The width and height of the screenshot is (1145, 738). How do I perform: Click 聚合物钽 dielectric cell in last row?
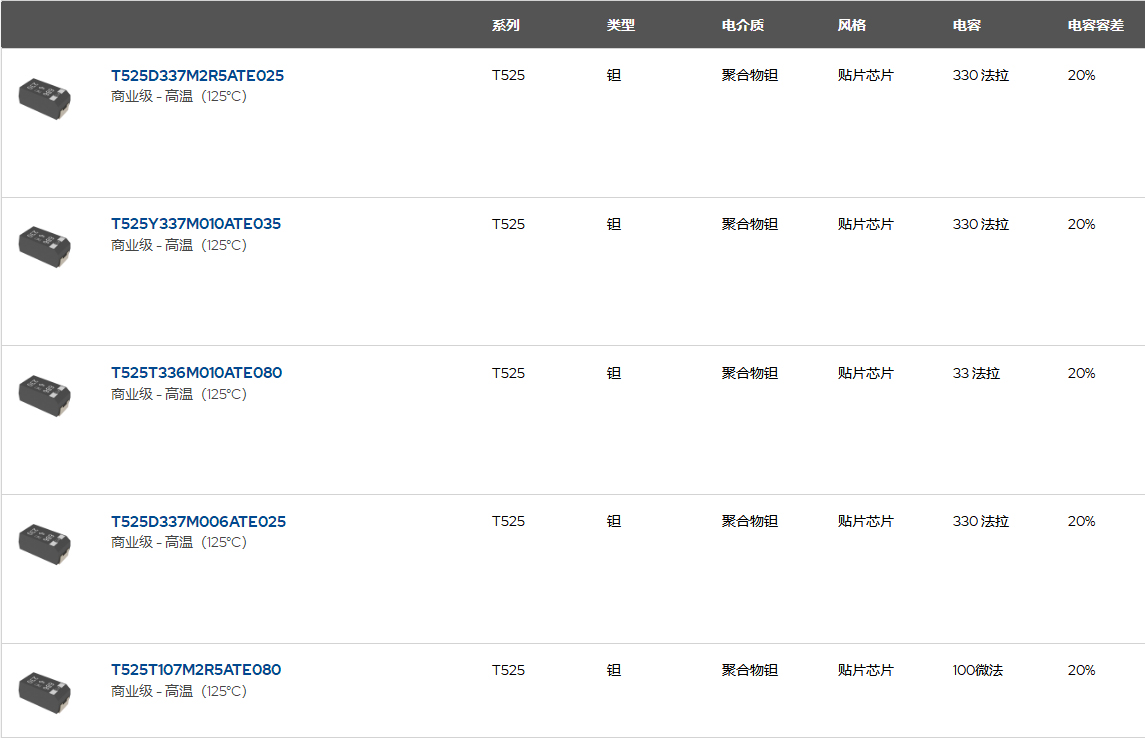(750, 670)
